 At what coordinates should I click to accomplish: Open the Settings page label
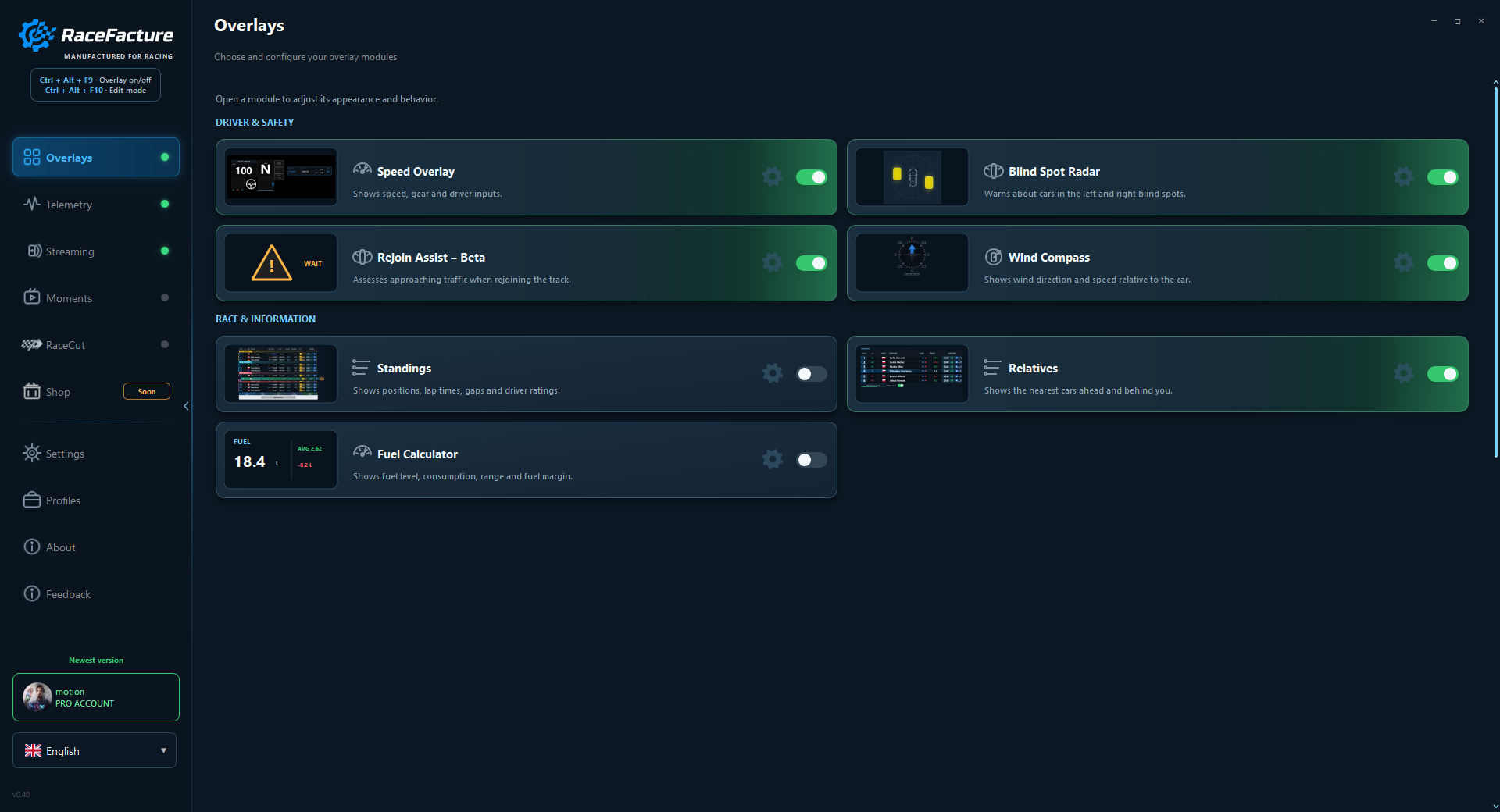pyautogui.click(x=65, y=454)
